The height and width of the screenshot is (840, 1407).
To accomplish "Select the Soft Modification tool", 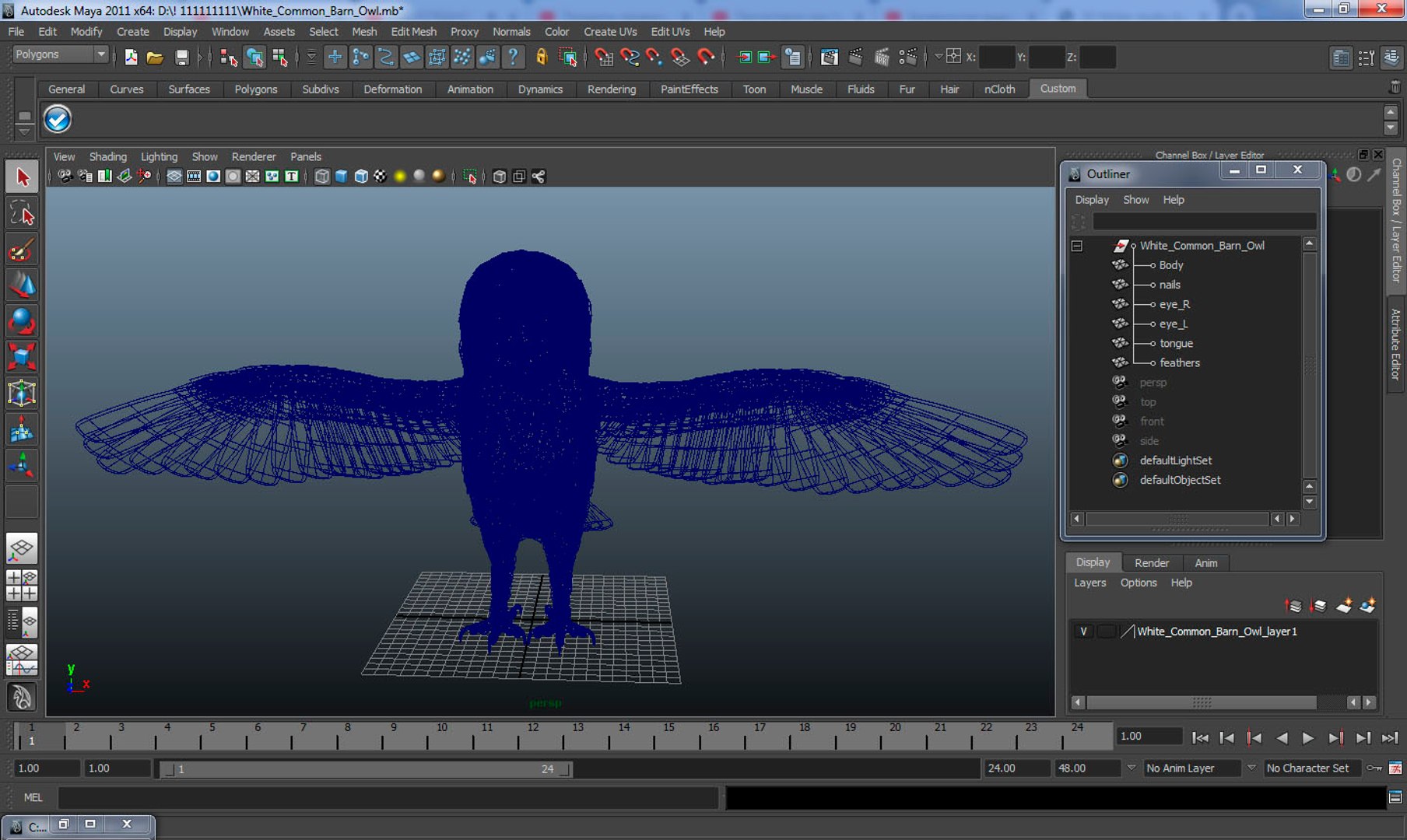I will (x=22, y=429).
